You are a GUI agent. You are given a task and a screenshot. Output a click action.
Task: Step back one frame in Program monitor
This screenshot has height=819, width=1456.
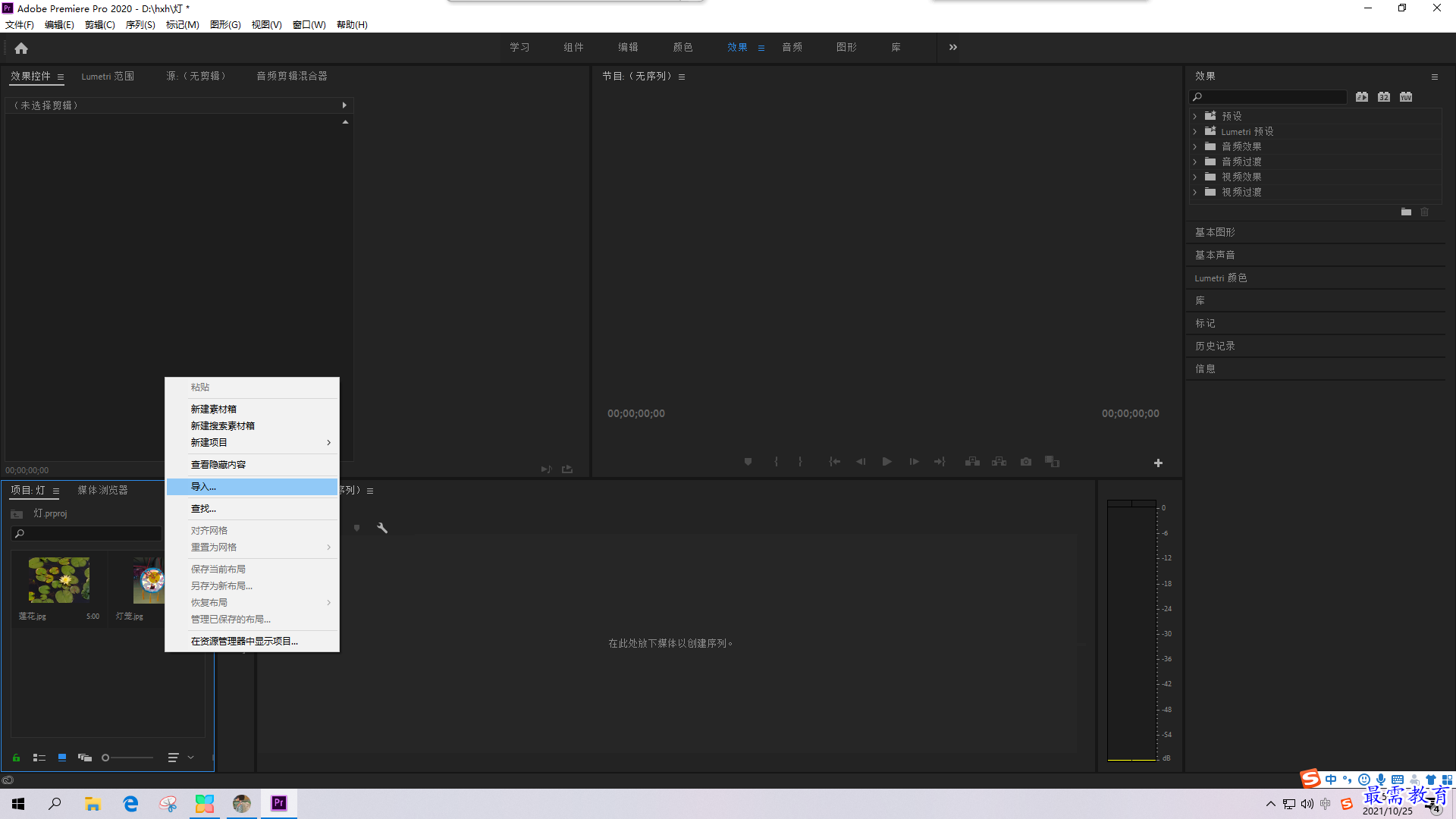861,462
